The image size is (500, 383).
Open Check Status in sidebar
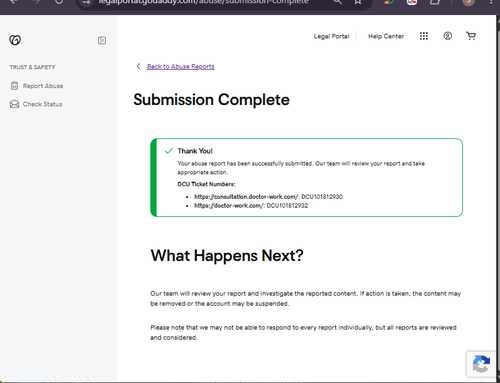tap(42, 104)
